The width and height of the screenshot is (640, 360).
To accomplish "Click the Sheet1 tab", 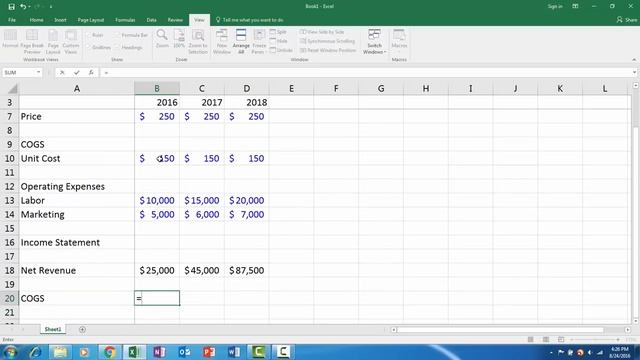I will (x=53, y=329).
